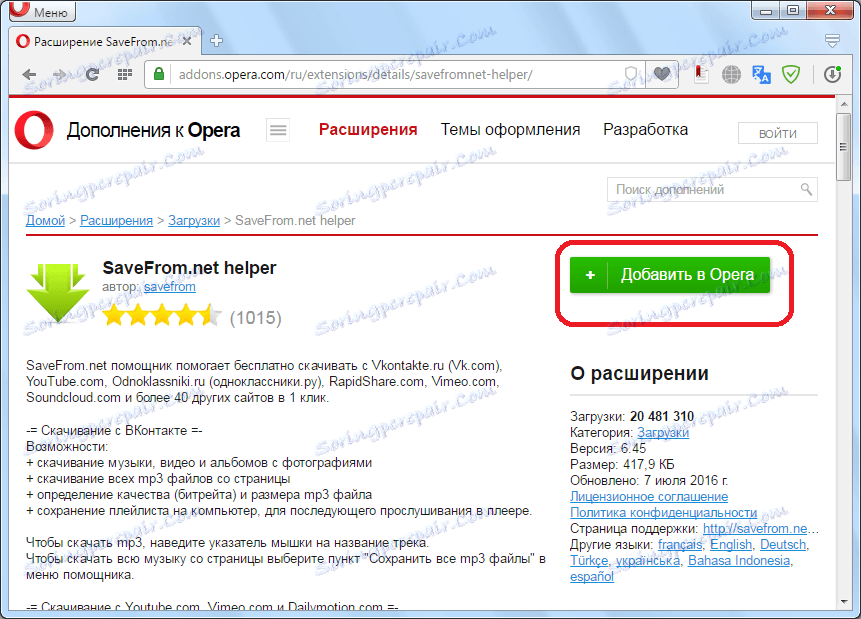Open Лицензионное соглашение link
Image resolution: width=861 pixels, height=619 pixels.
pyautogui.click(x=649, y=497)
